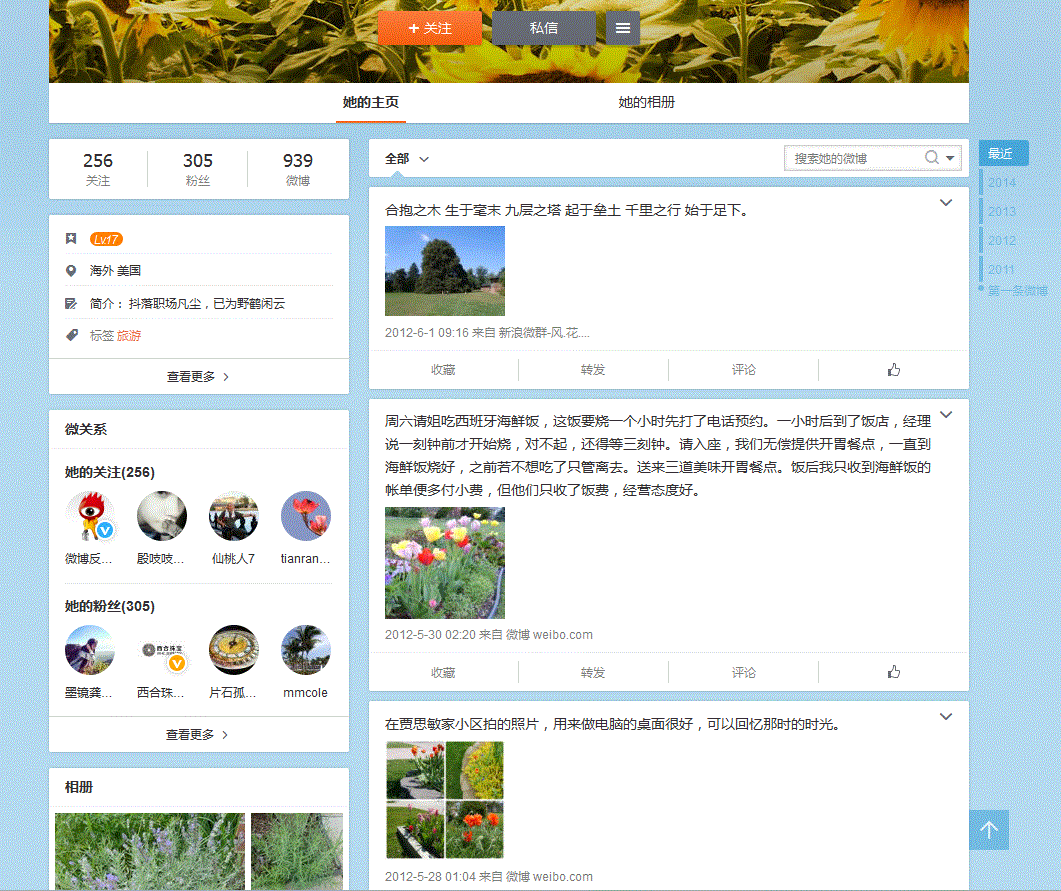Click into the 搜索她的微博 search field
The width and height of the screenshot is (1061, 891).
tap(855, 158)
